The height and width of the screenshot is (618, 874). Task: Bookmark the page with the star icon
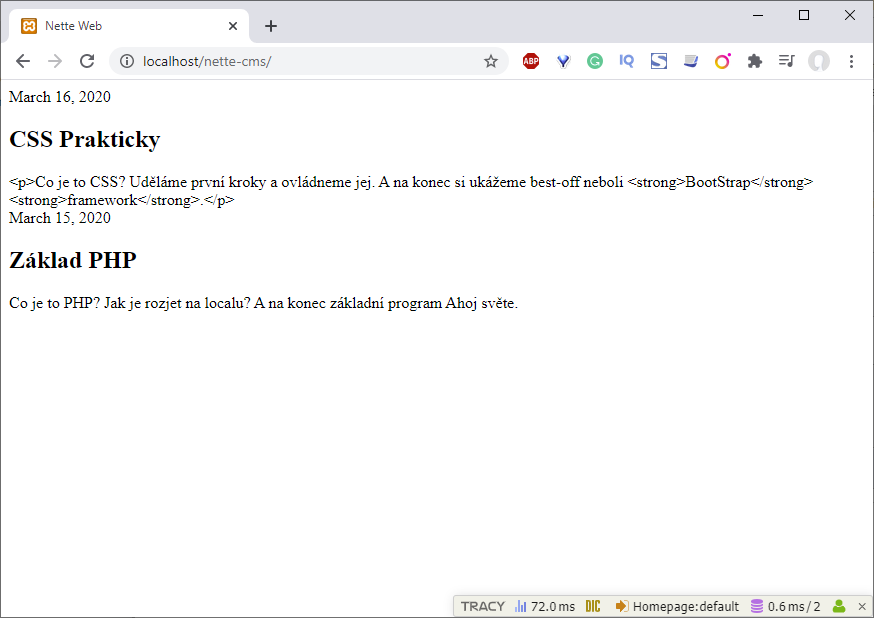491,61
